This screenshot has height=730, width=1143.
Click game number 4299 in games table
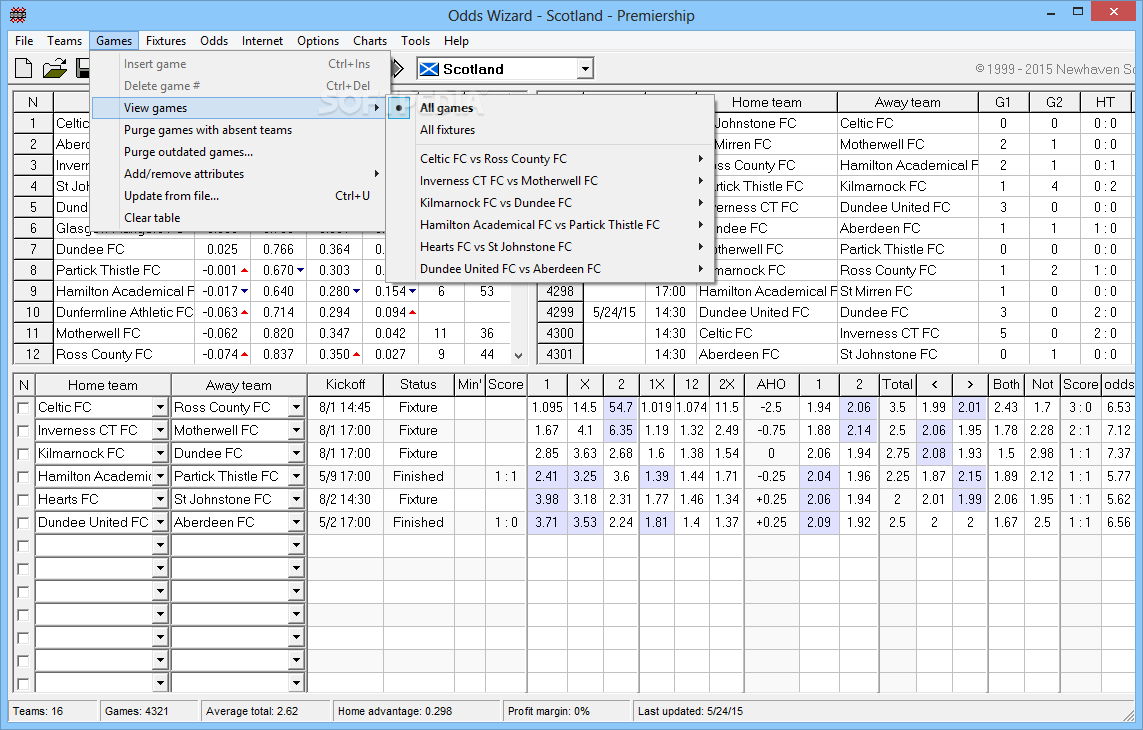560,312
